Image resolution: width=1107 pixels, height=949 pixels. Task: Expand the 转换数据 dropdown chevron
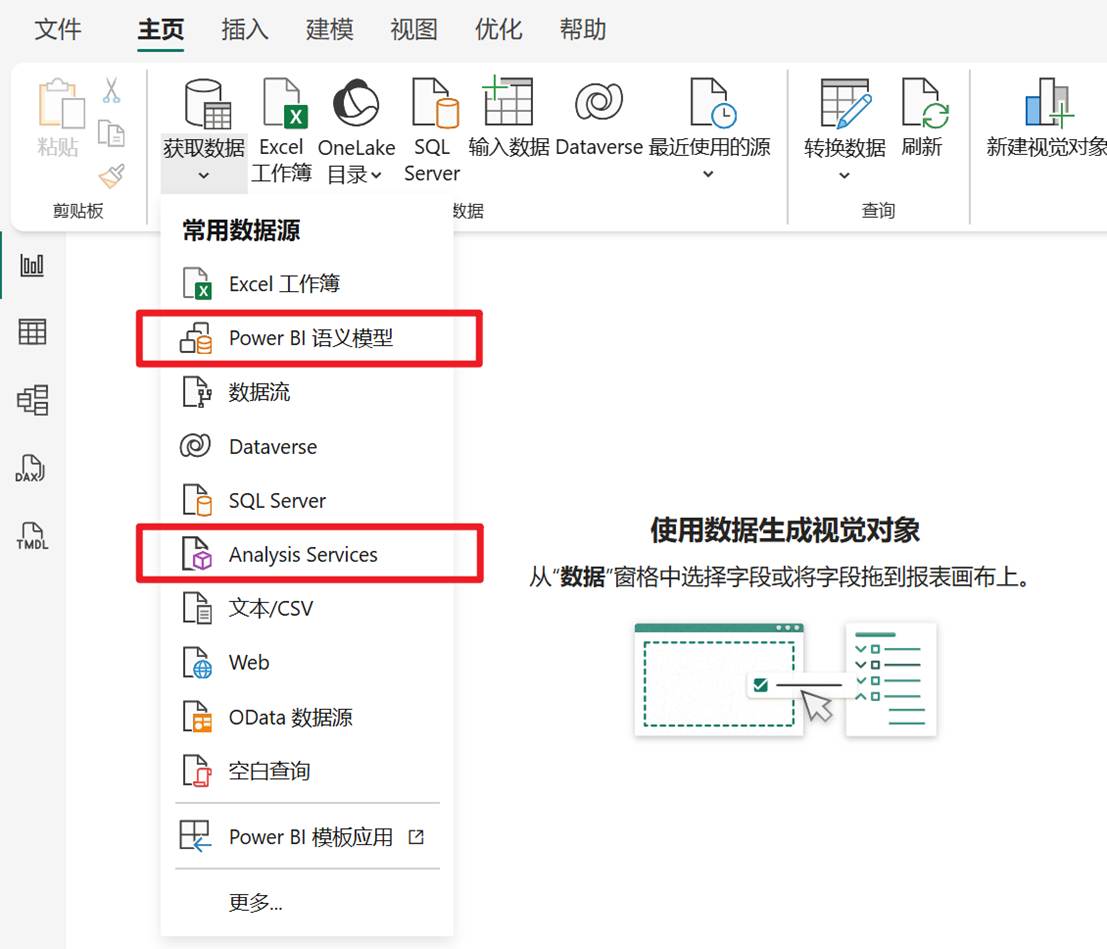[844, 175]
